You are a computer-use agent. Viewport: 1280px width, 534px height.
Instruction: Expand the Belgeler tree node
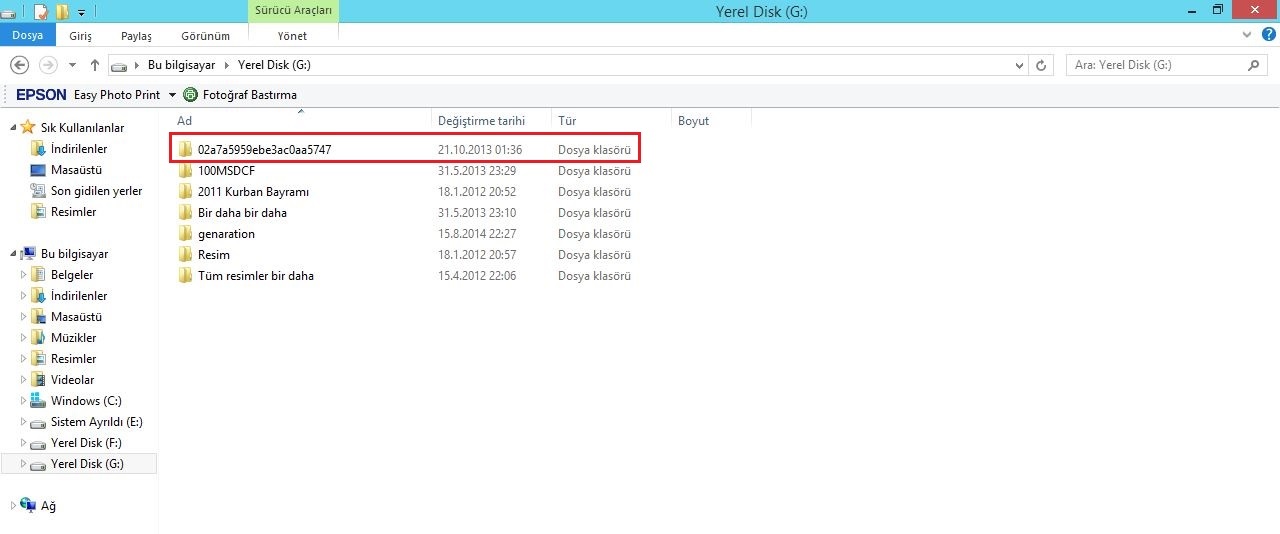(x=24, y=275)
